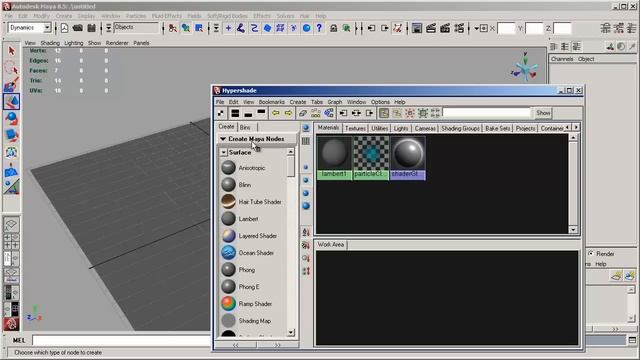
Task: Click Hypershade next graph yellow arrow
Action: coord(289,113)
